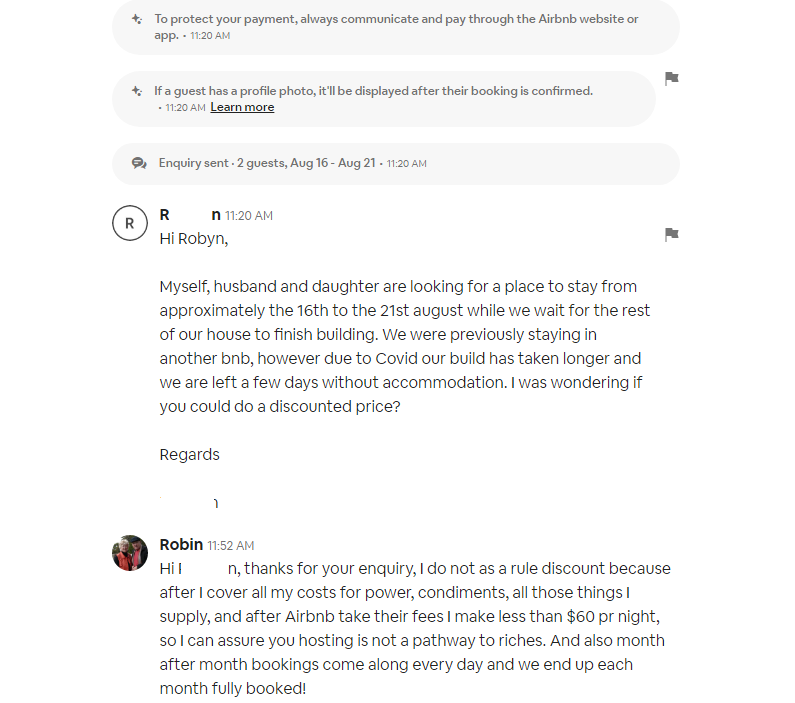Click the chat bubble icon beside 'Enquiry sent'
795x703 pixels.
click(139, 163)
